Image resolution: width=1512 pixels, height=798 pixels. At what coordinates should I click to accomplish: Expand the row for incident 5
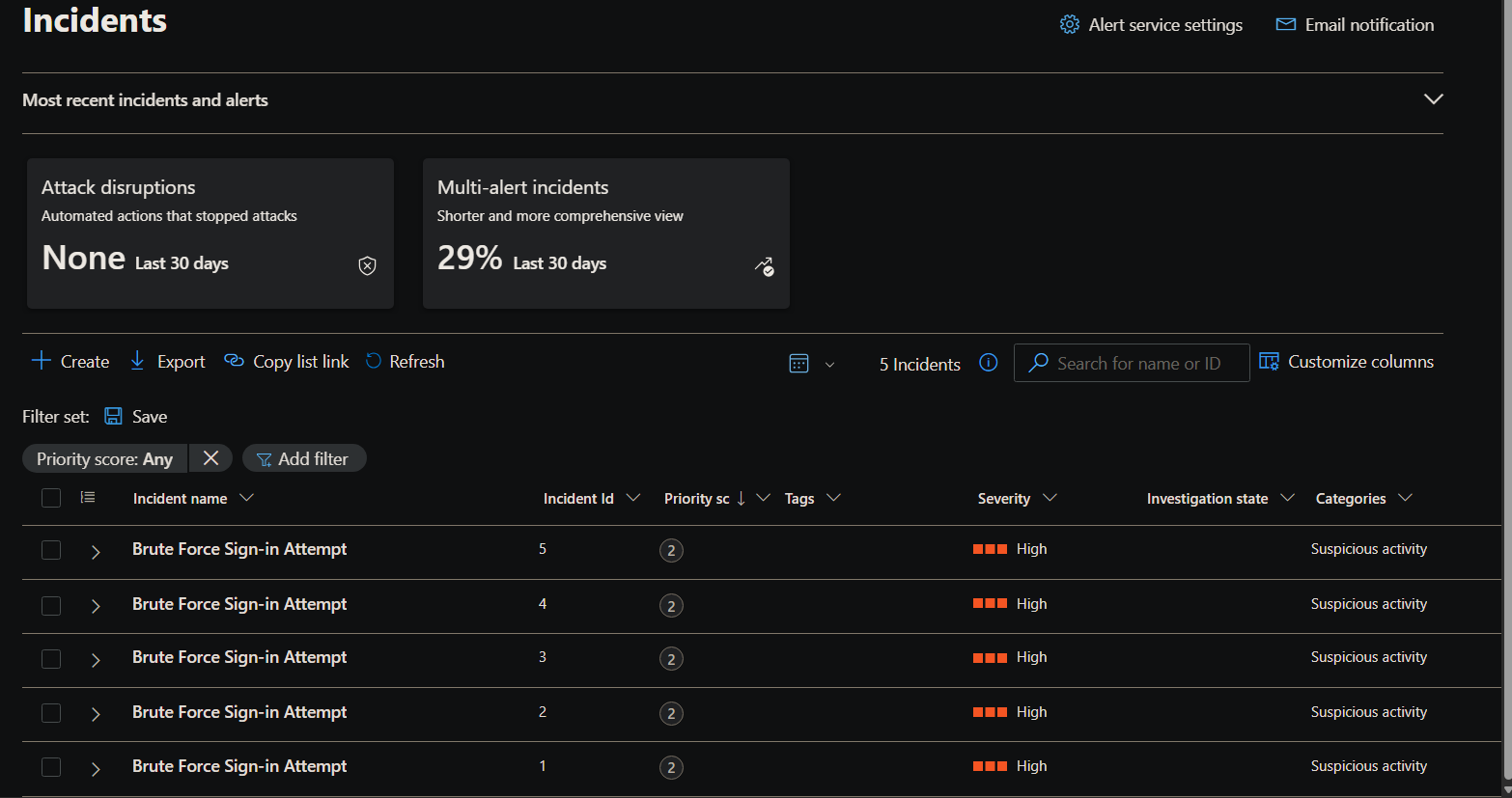(x=96, y=552)
